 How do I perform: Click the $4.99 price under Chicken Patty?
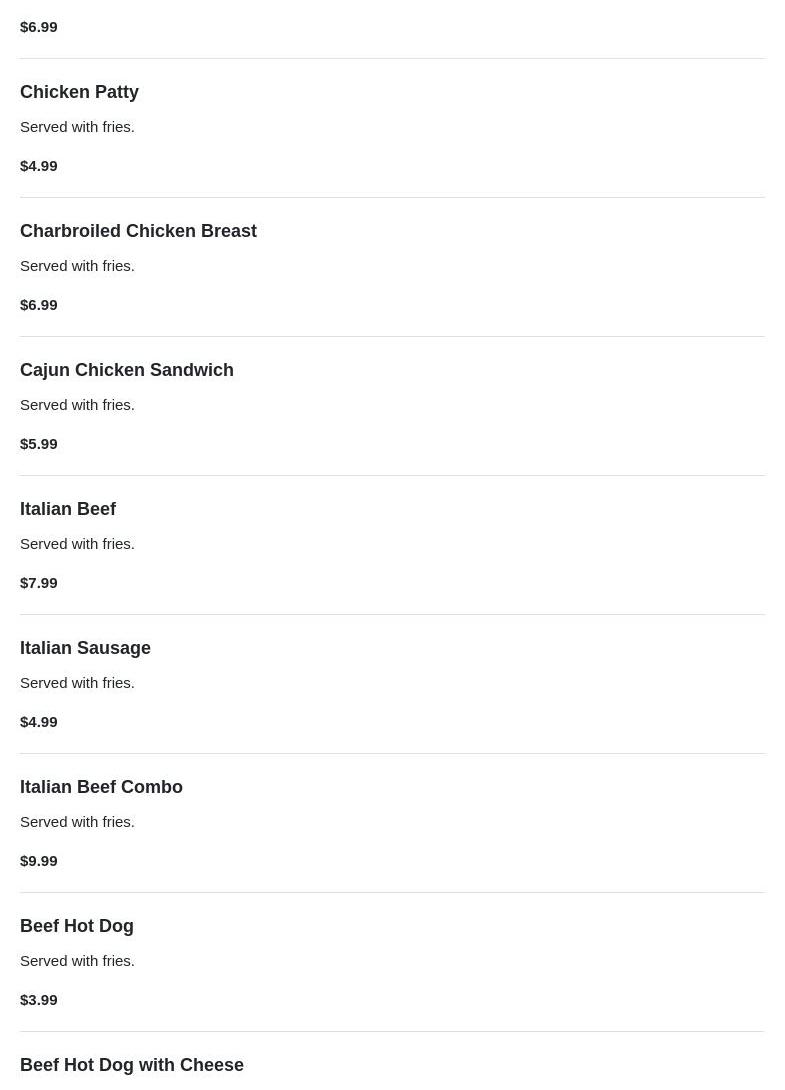[x=39, y=166]
